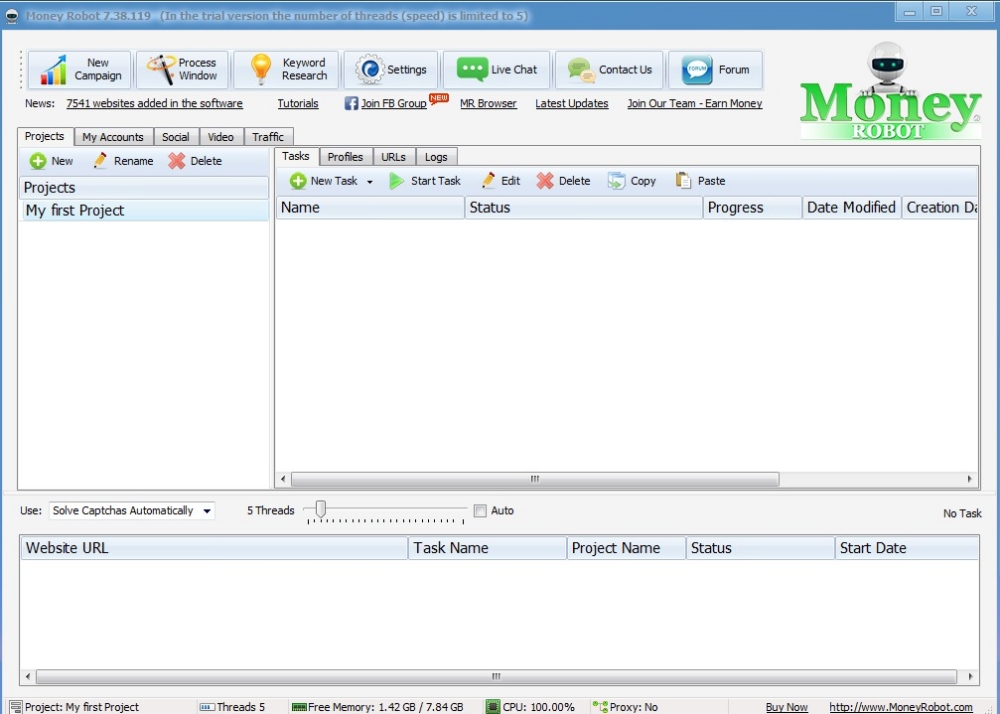
Task: Open the Latest Updates link
Action: point(571,103)
